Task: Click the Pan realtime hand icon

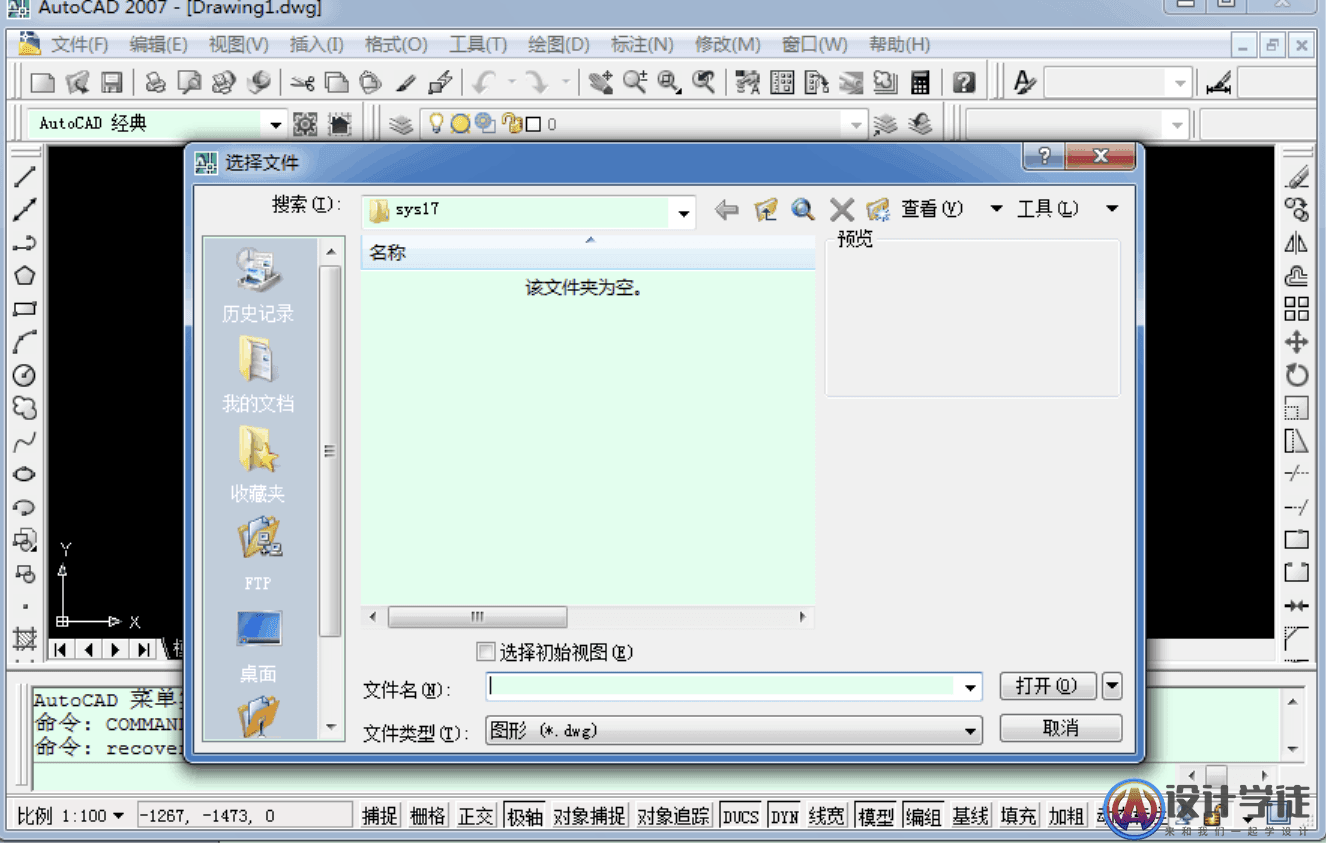Action: pos(600,82)
